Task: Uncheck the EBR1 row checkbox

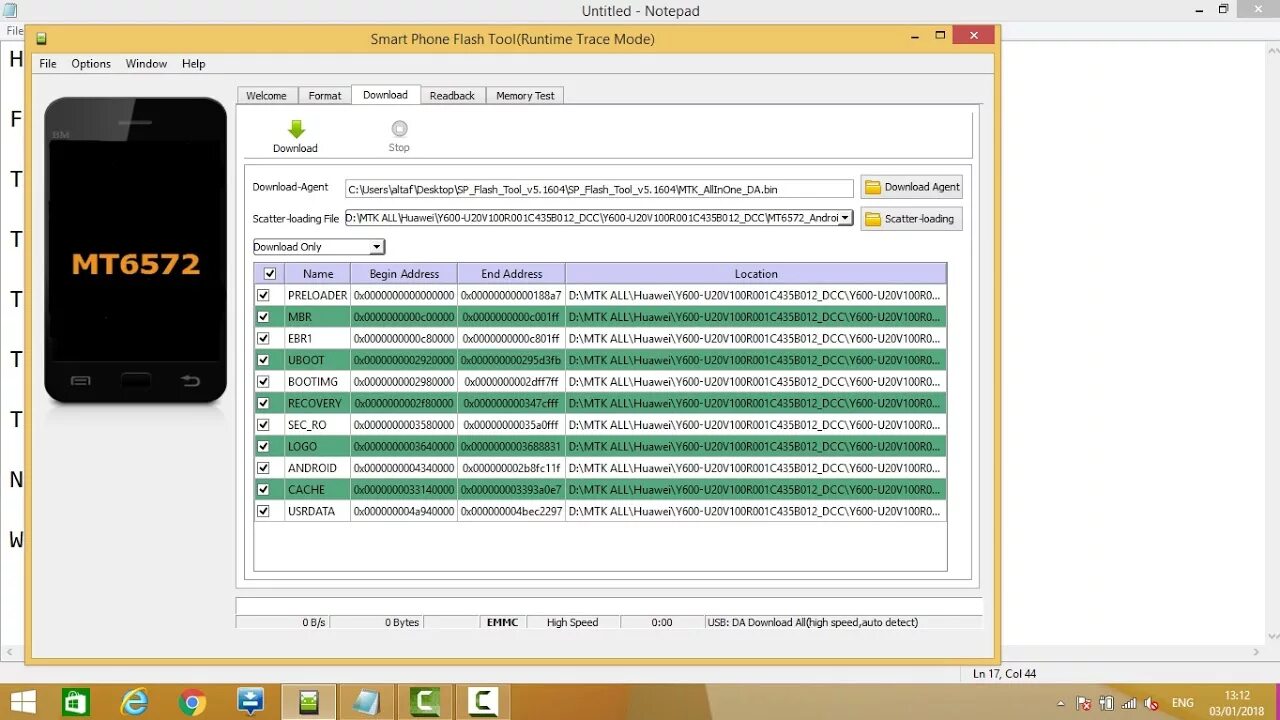Action: (x=263, y=338)
